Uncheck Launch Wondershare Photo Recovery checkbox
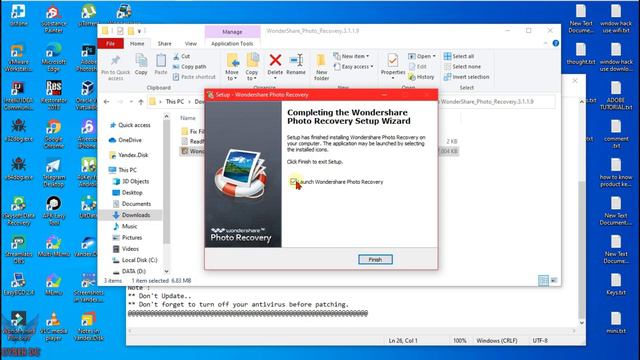 pyautogui.click(x=293, y=181)
